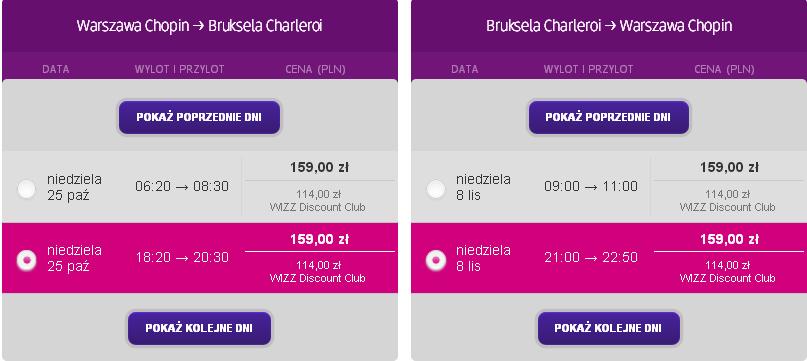
Task: Show previous days for Warszawa to Bruksela
Action: (x=199, y=117)
